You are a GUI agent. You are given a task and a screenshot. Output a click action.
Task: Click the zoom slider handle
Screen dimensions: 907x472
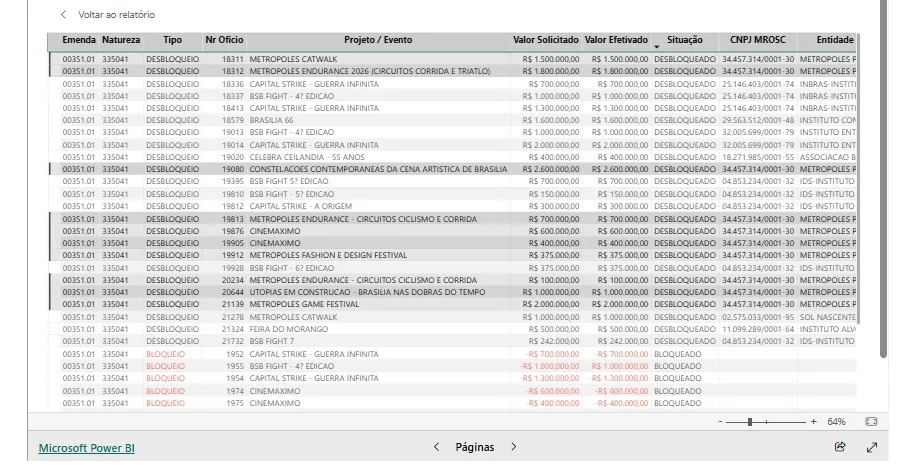tap(750, 422)
